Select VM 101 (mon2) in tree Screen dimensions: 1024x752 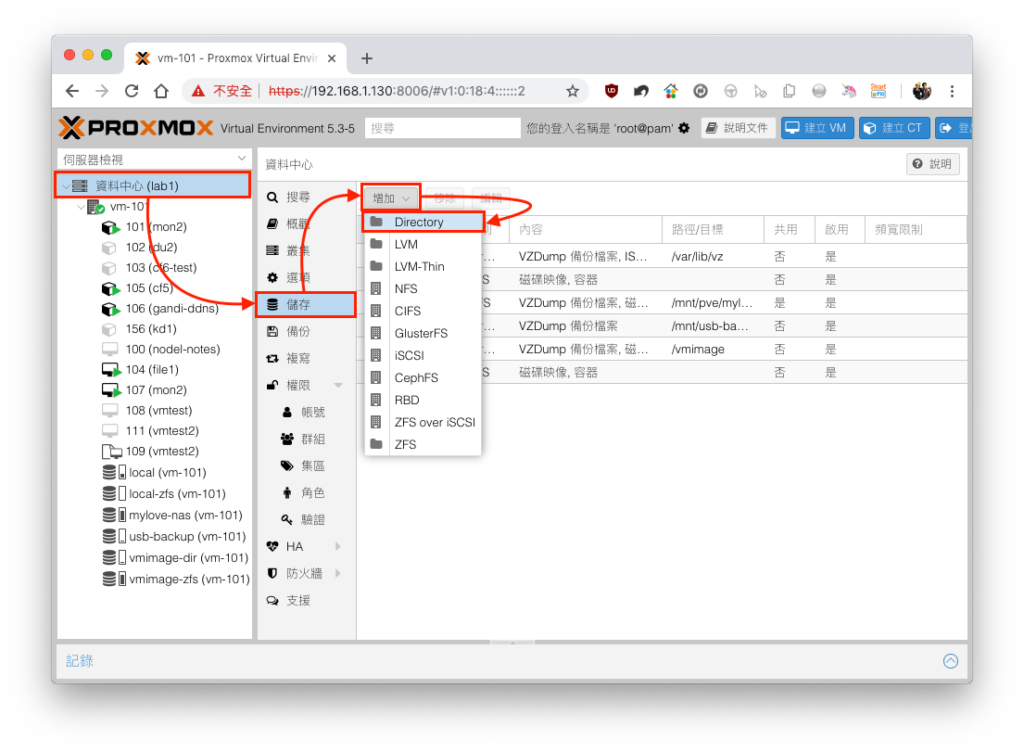coord(155,227)
